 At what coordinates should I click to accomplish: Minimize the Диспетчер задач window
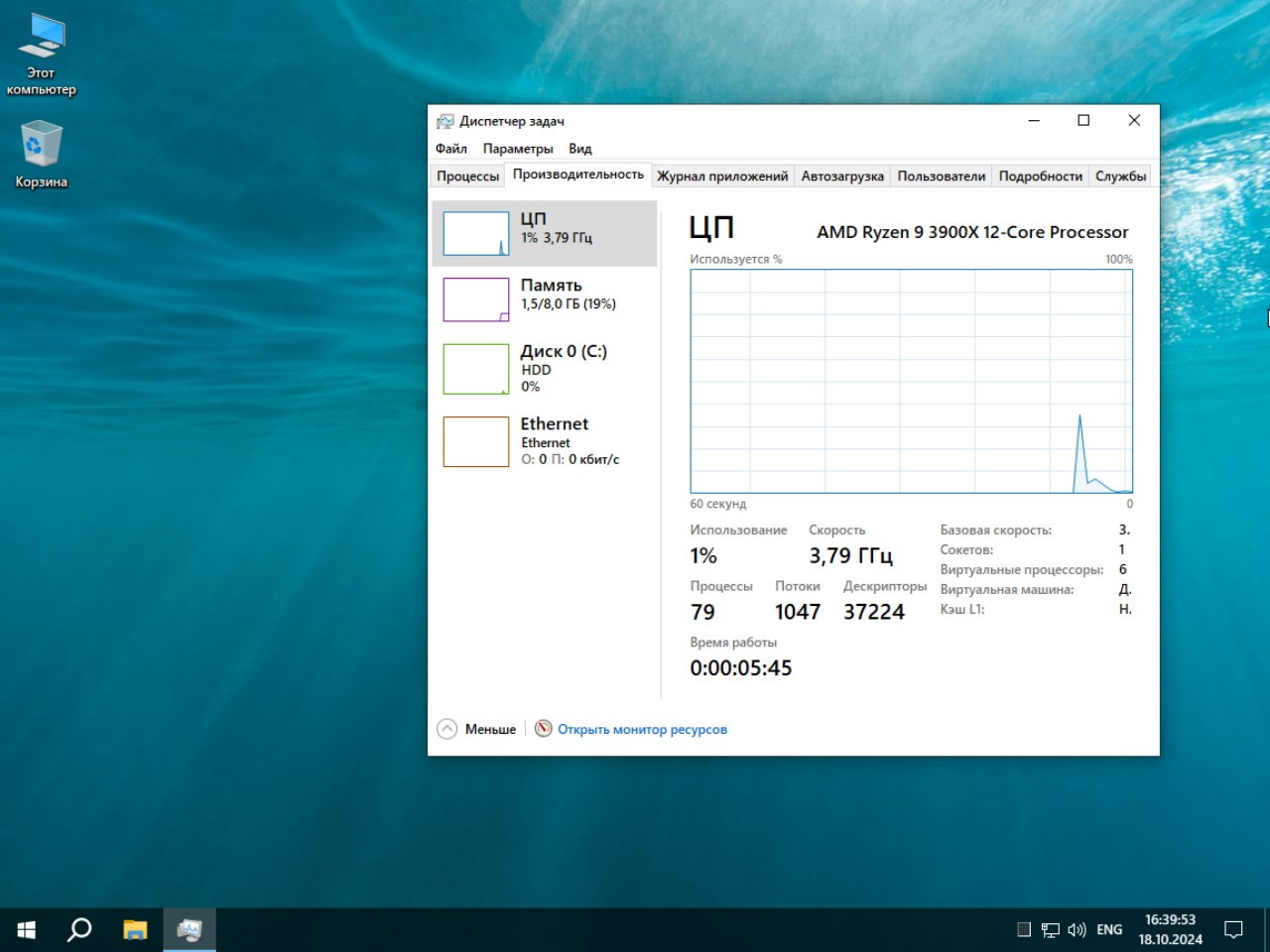point(1034,120)
